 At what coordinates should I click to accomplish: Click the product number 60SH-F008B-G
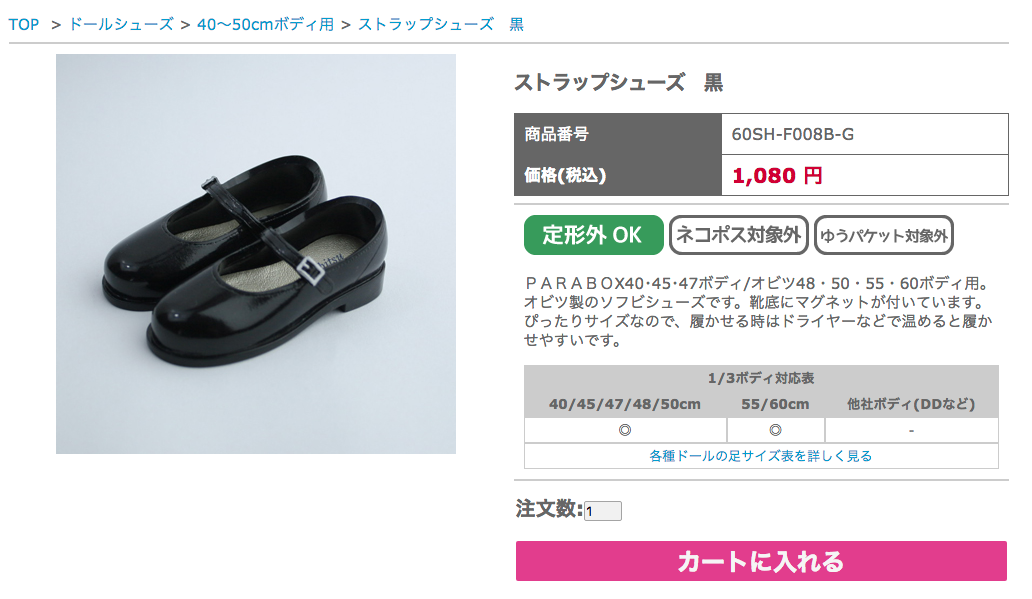793,134
